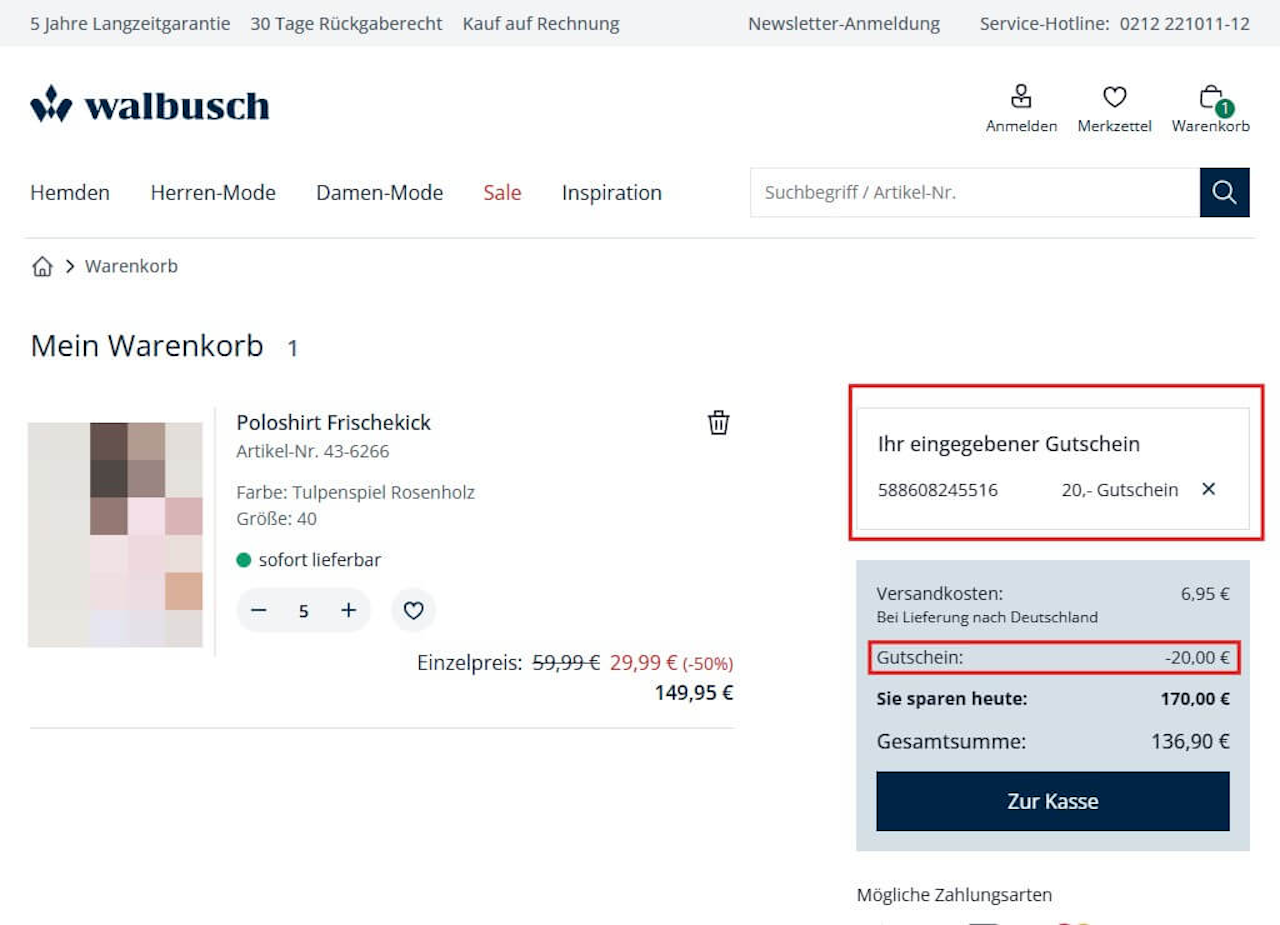Open Newsletter-Anmeldung link
The width and height of the screenshot is (1280, 925).
844,23
